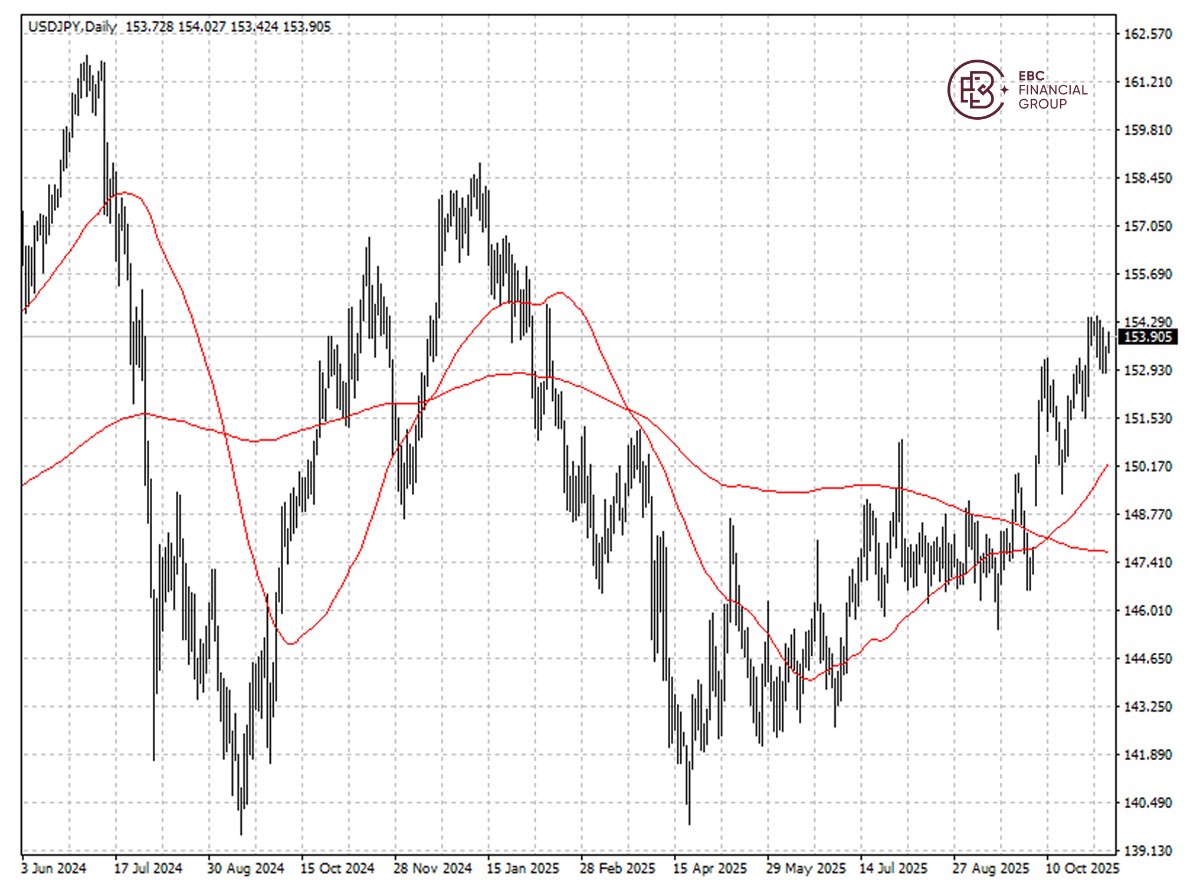Click the 3 Jun 2024 date label
This screenshot has height=896, width=1200.
coord(55,867)
